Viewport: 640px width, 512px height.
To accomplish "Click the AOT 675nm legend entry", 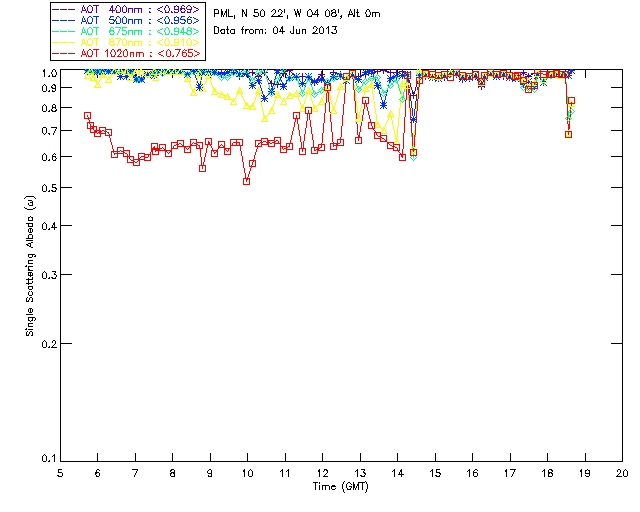I will coord(128,31).
